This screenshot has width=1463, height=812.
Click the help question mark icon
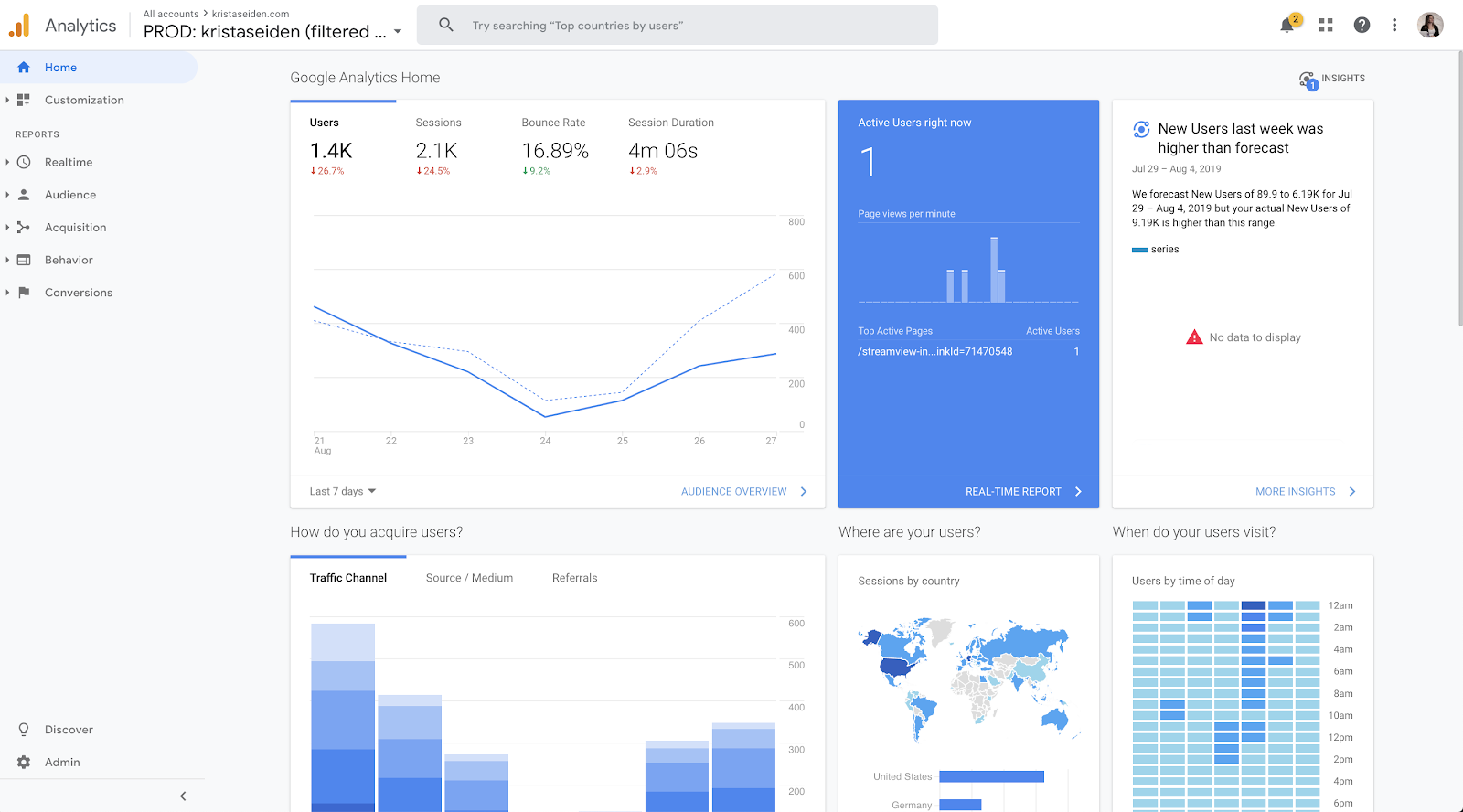pos(1362,26)
